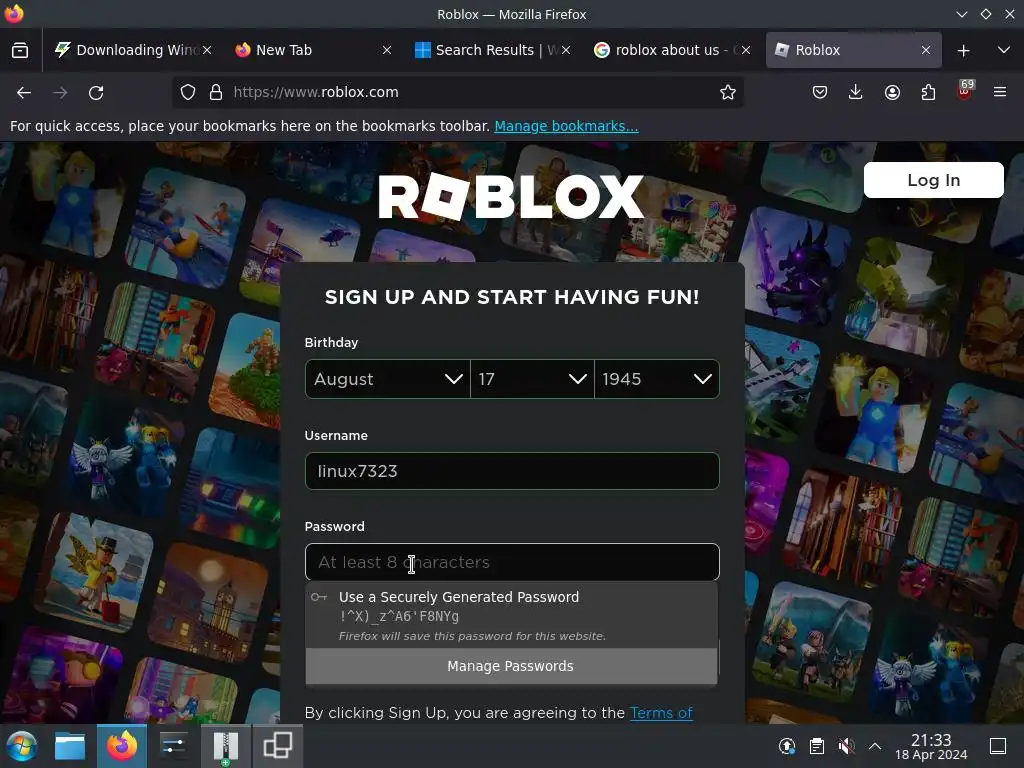Expand hidden system tray icons

click(875, 746)
